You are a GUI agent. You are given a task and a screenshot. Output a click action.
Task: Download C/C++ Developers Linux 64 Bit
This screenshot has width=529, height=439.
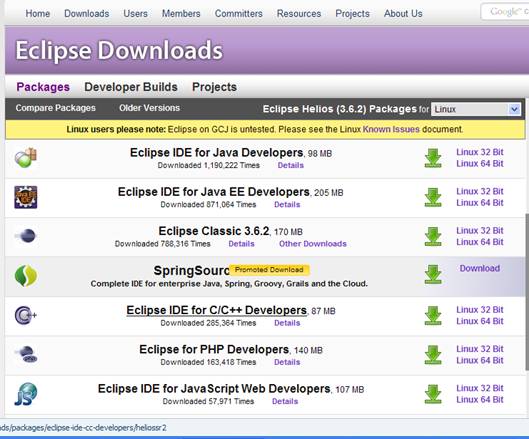click(x=479, y=321)
